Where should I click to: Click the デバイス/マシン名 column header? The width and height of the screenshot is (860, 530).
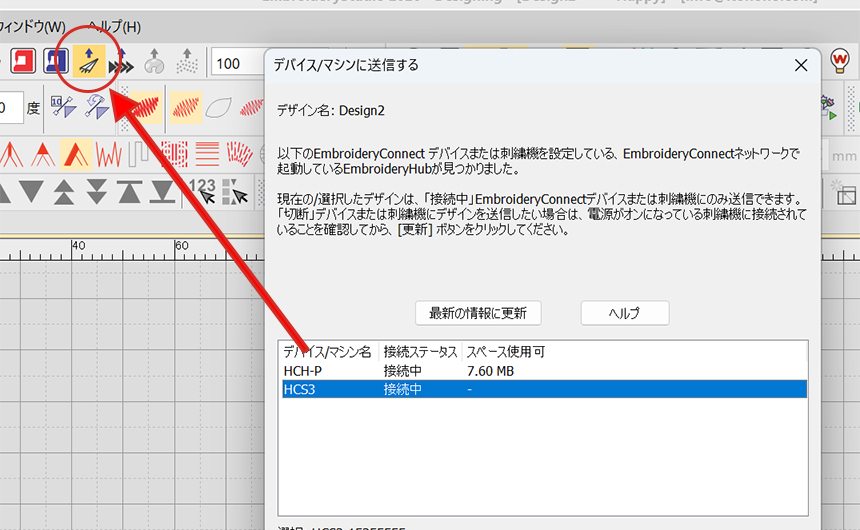[328, 352]
